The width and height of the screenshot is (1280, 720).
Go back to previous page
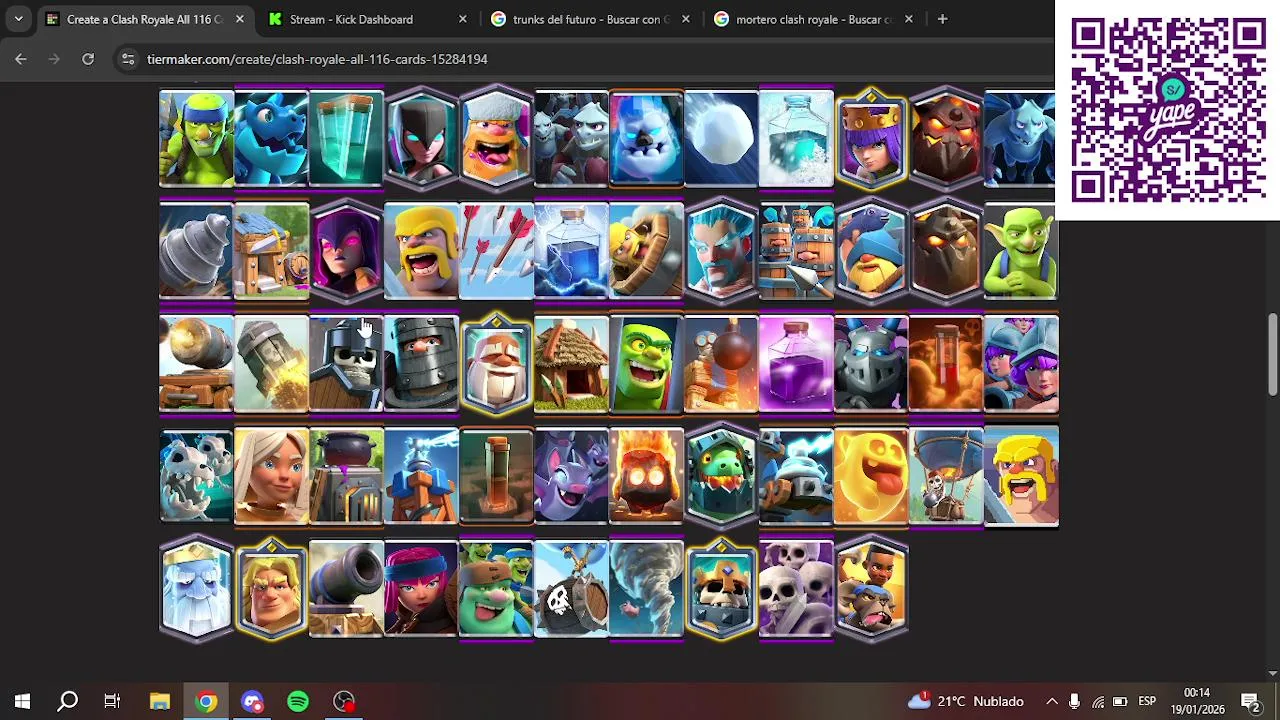pos(21,59)
